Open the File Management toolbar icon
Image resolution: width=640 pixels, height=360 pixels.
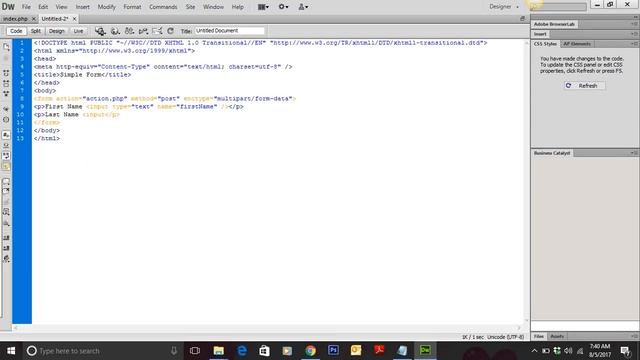click(100, 31)
